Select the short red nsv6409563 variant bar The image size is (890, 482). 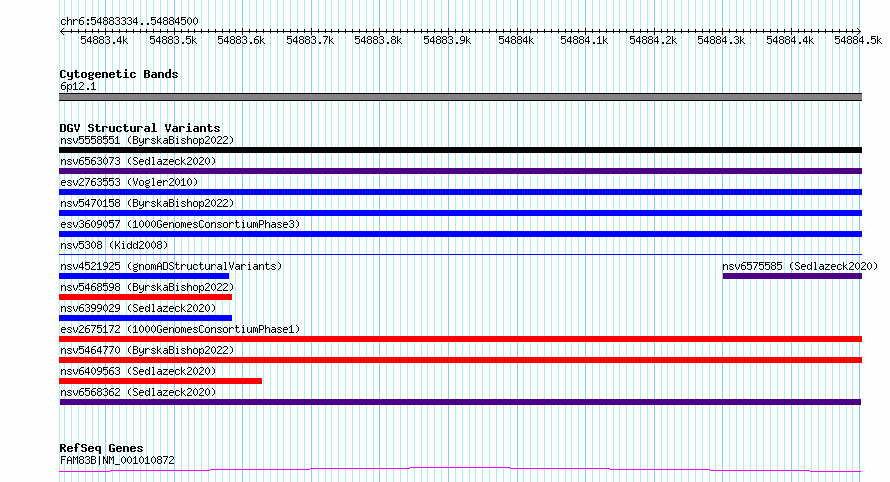[x=161, y=381]
